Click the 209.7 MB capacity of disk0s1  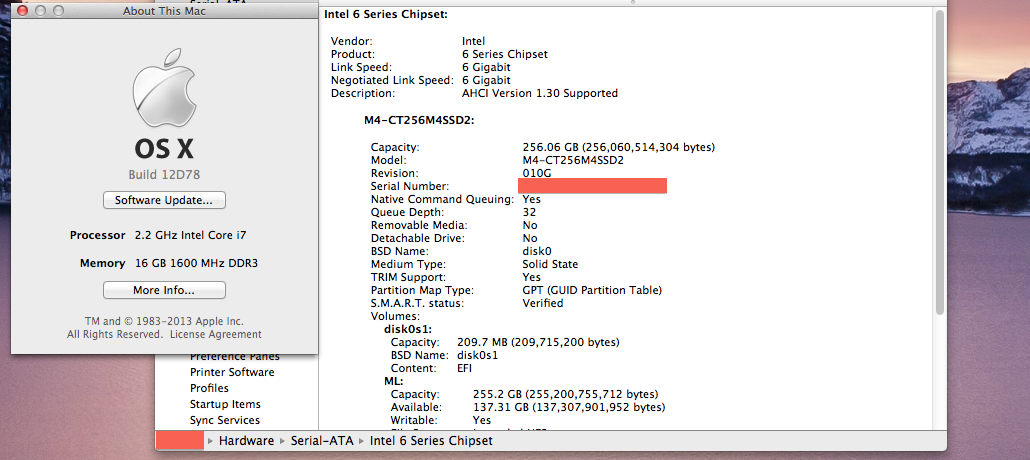point(538,342)
